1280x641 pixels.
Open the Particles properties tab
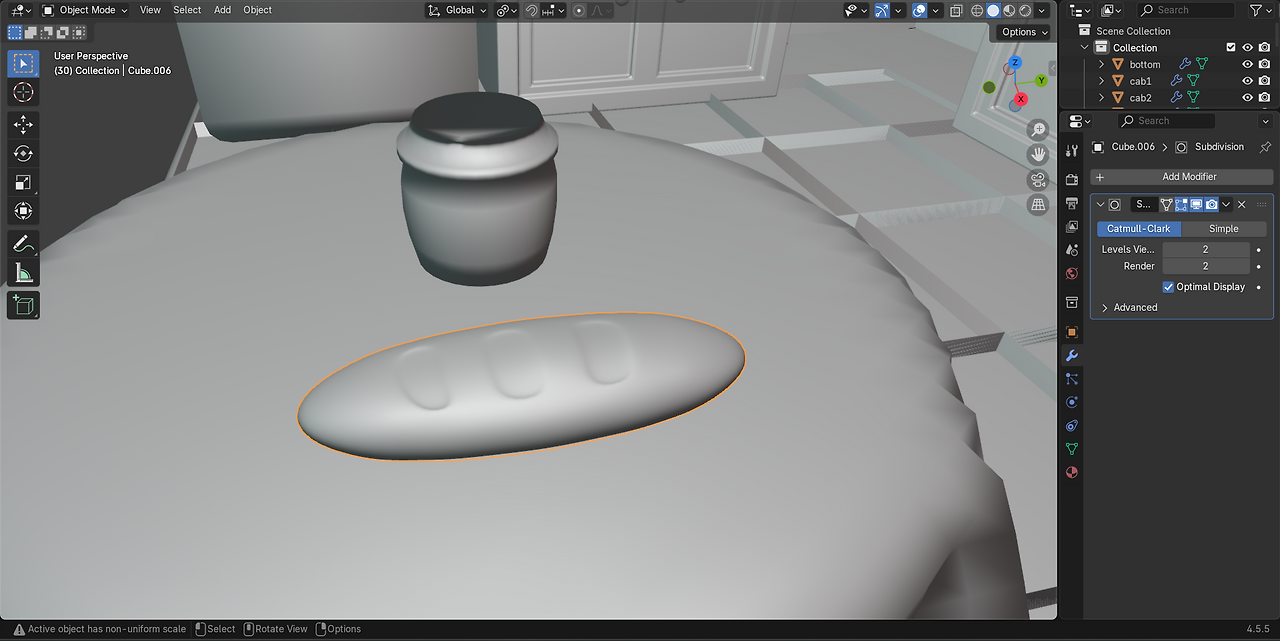coord(1072,379)
